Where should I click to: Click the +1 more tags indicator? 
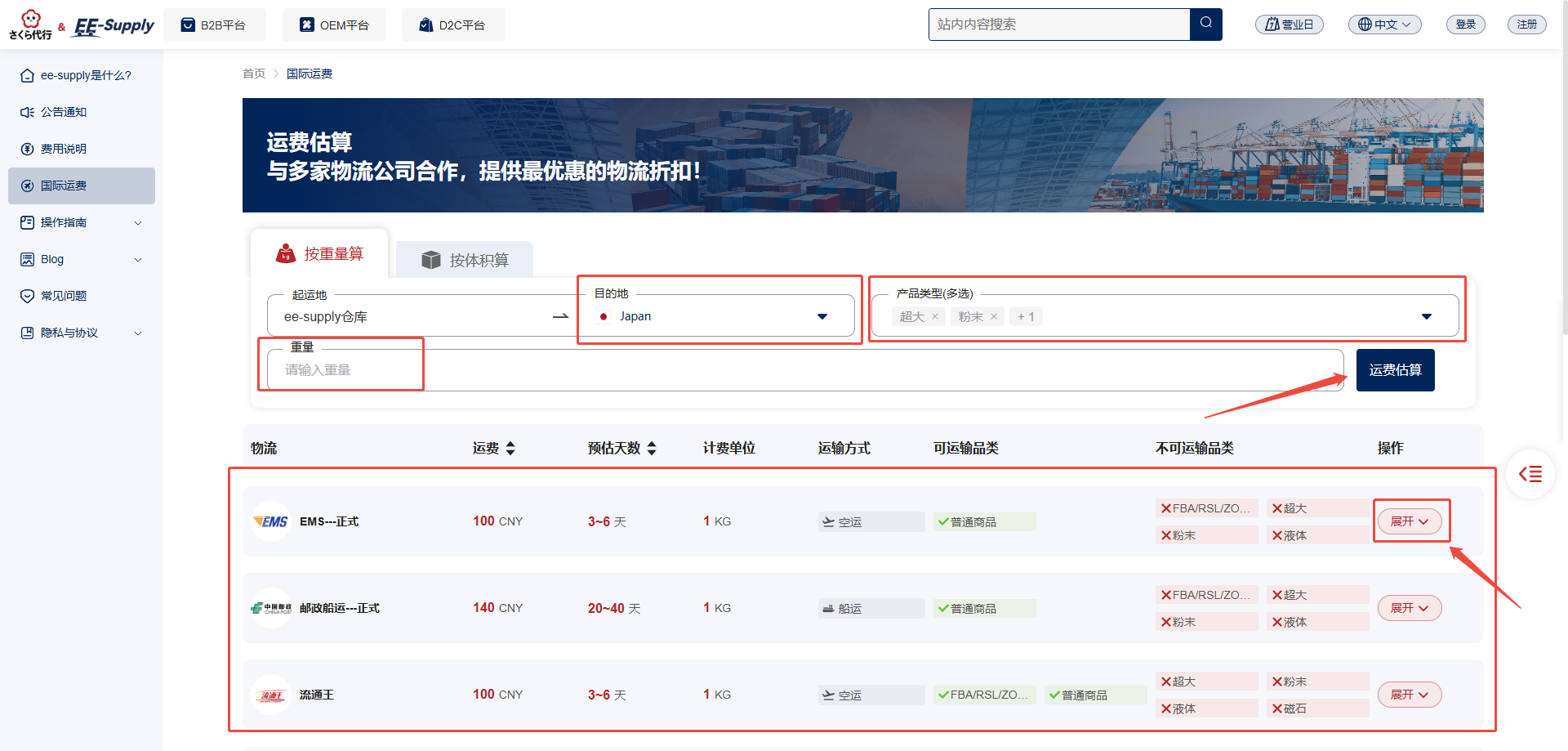click(1026, 317)
